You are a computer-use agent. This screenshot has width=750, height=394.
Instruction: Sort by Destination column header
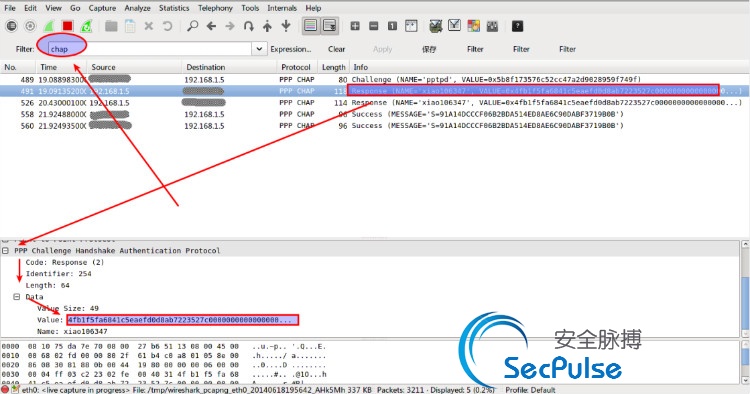pyautogui.click(x=229, y=67)
